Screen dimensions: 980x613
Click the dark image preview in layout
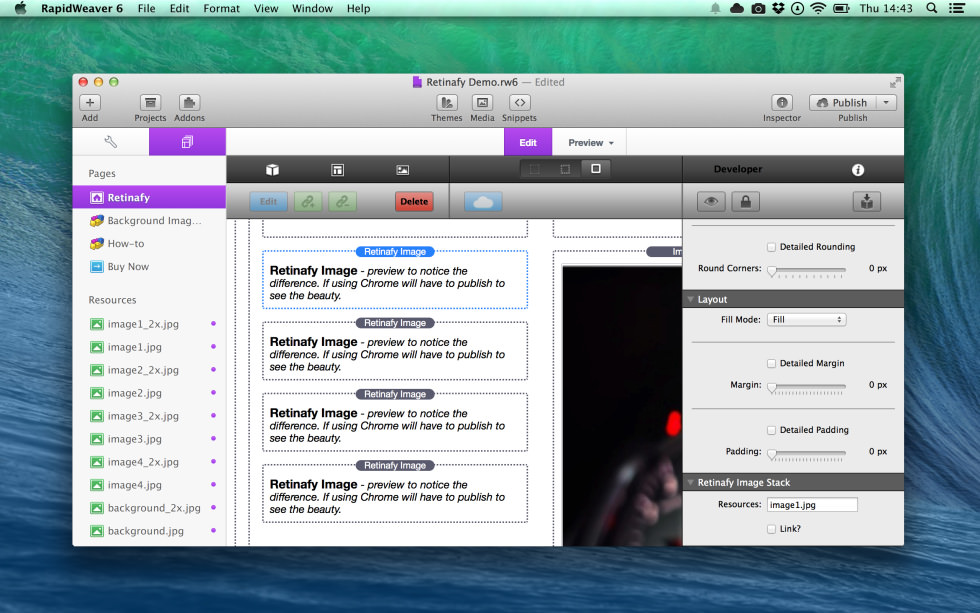[622, 405]
